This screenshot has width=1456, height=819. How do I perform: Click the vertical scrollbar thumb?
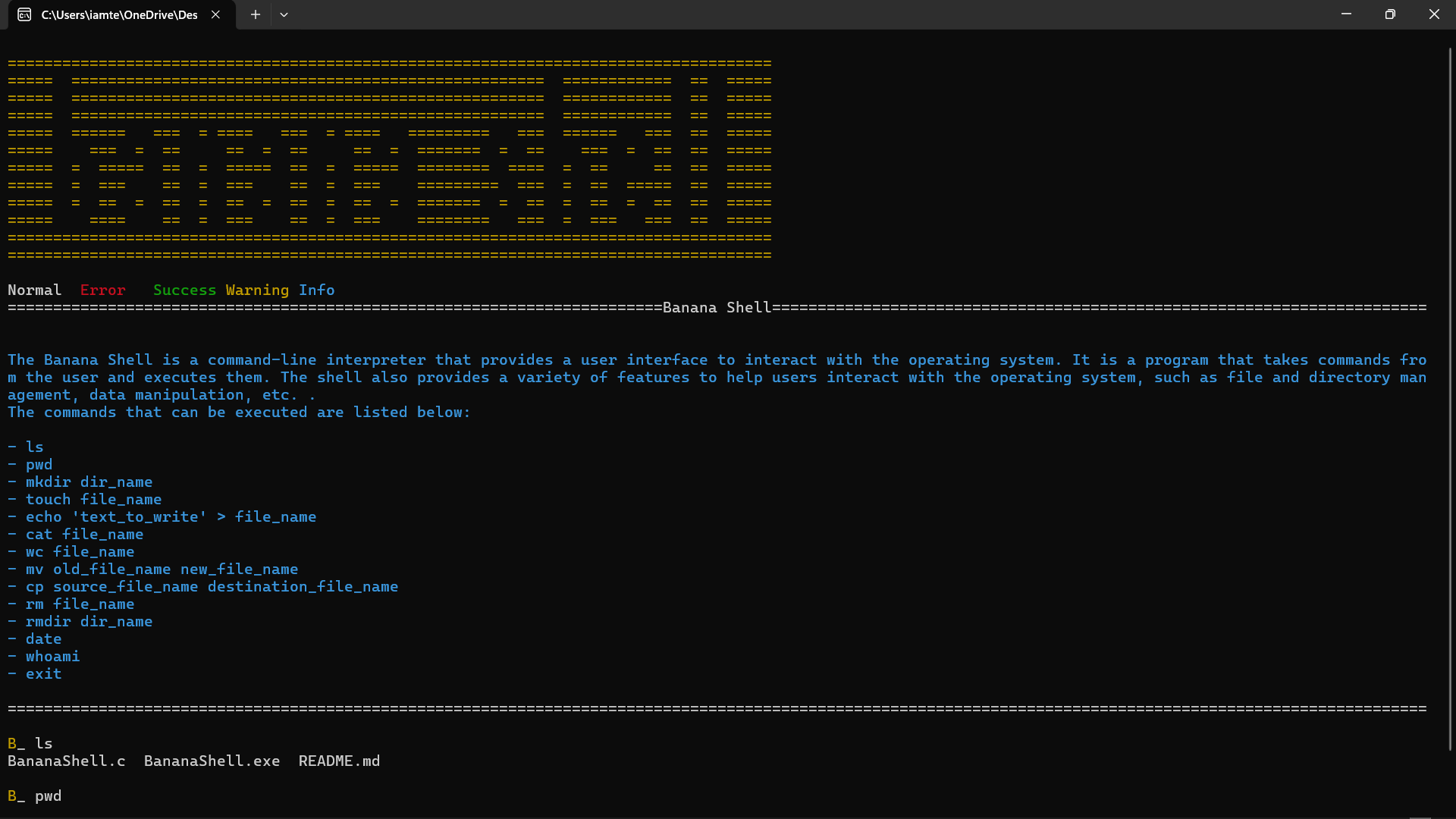click(x=1450, y=398)
